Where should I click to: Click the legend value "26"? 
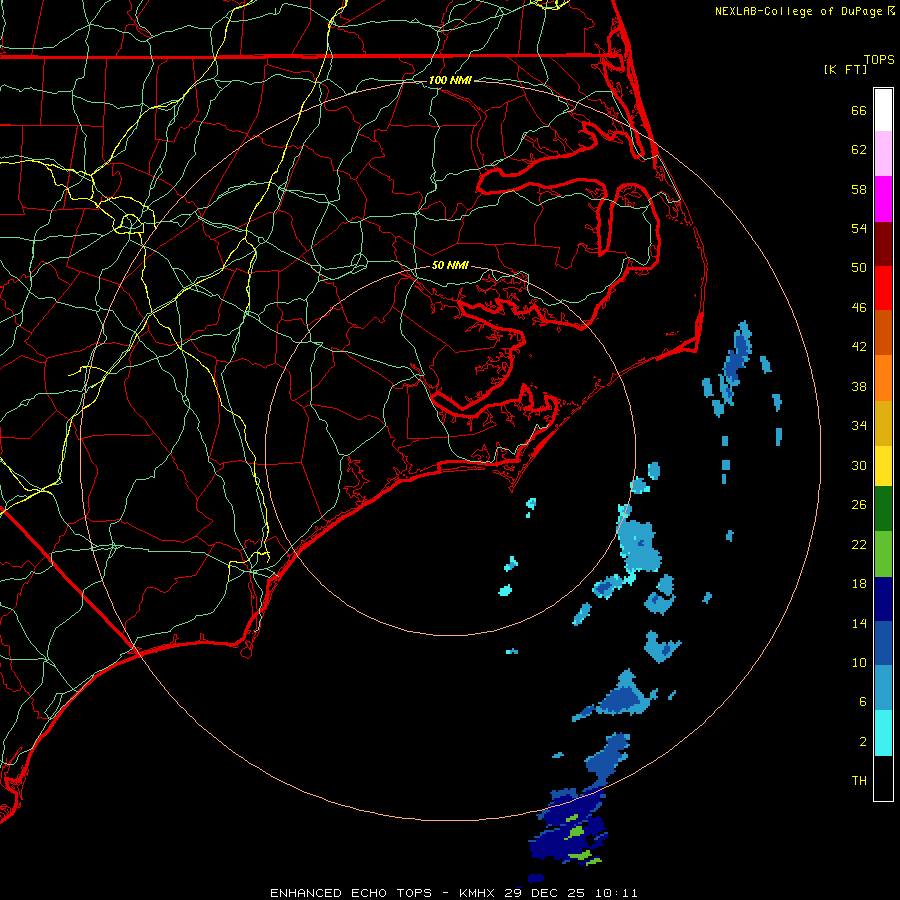(x=859, y=505)
